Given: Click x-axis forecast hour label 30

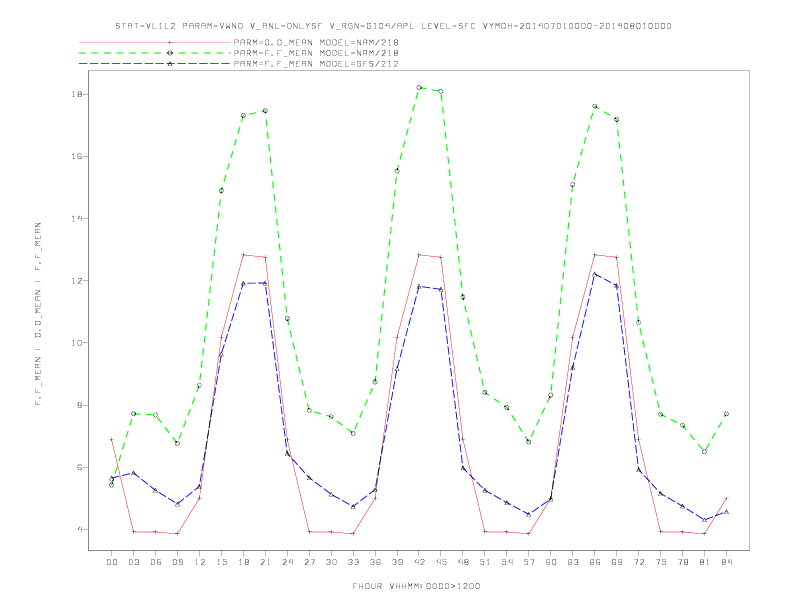Looking at the screenshot, I should tap(331, 562).
